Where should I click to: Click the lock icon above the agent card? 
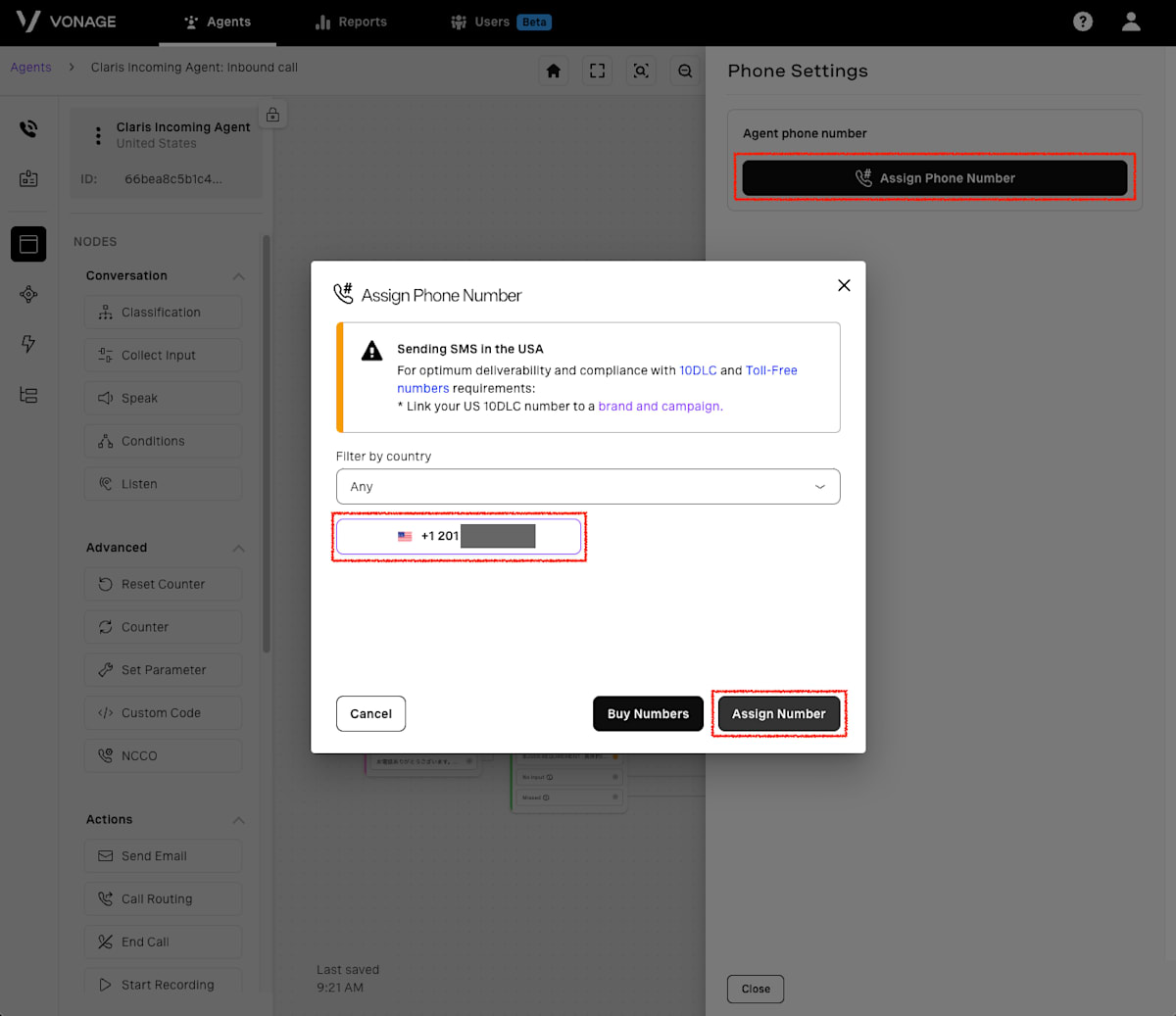[272, 114]
